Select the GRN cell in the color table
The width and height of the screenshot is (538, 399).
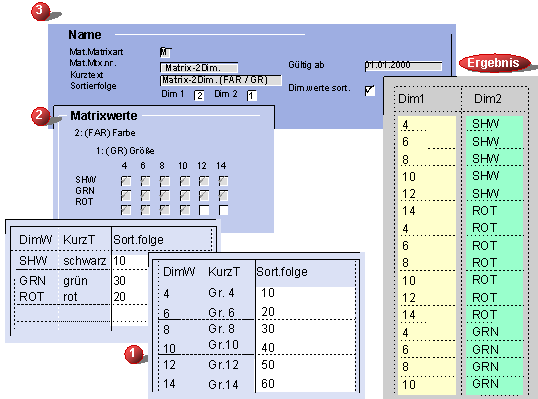(33, 281)
